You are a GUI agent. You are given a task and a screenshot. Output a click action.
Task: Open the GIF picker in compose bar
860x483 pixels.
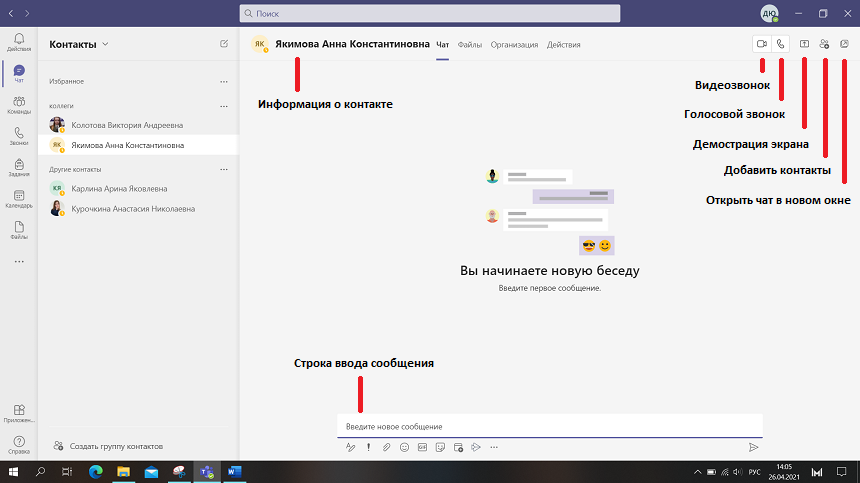422,447
